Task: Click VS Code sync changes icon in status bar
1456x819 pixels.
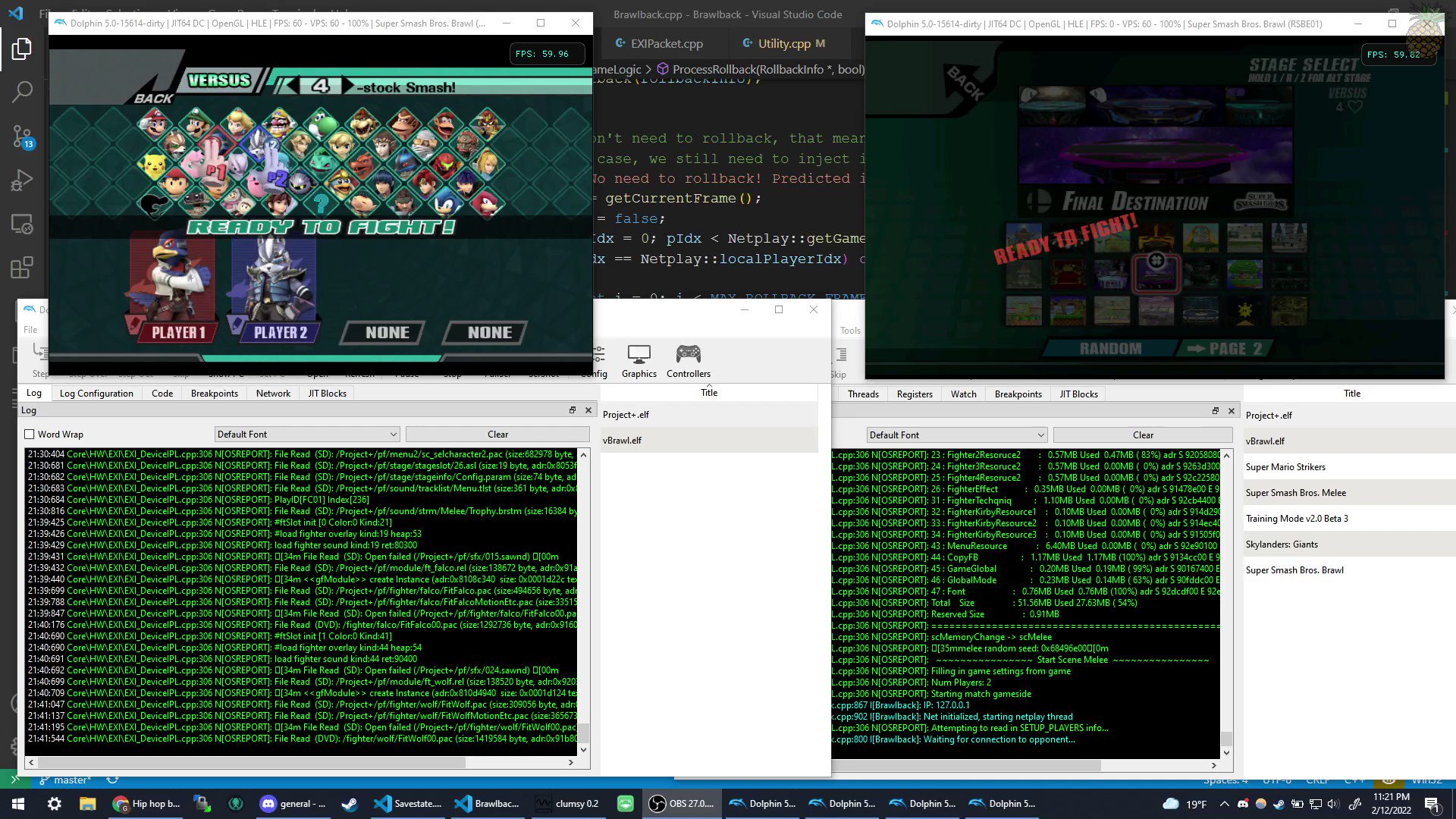Action: [x=112, y=780]
